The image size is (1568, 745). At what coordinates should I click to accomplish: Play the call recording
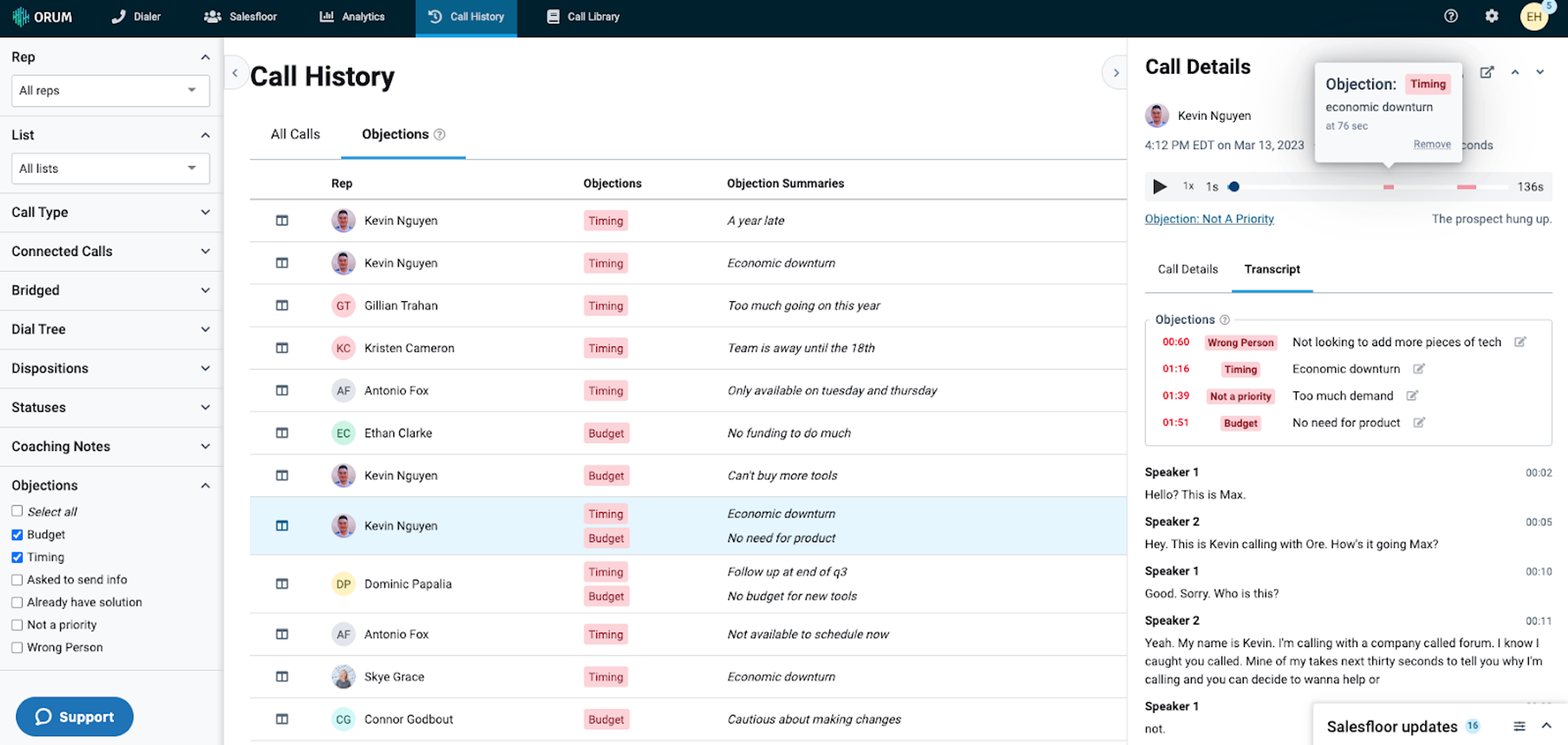click(1160, 187)
